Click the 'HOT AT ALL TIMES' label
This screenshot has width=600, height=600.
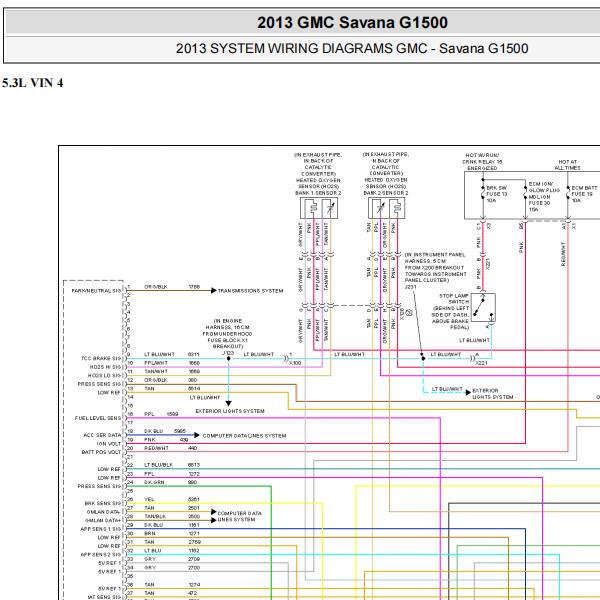pos(567,165)
